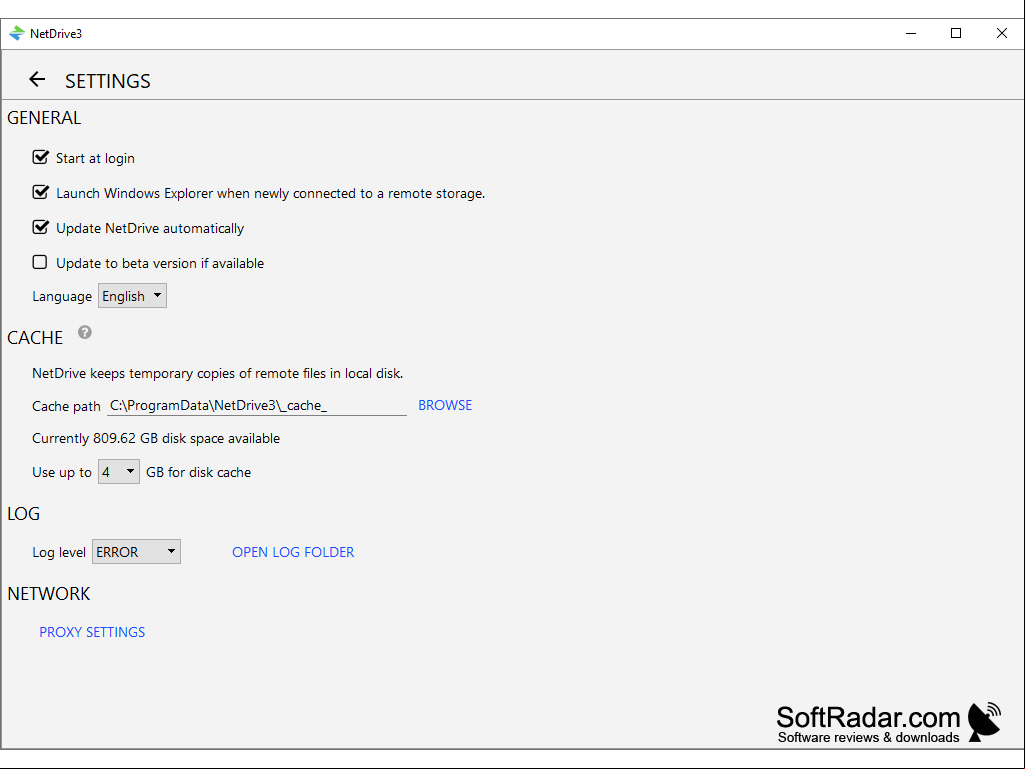Click the 'Currently 809.62 GB disk space available' text
This screenshot has height=769, width=1025.
coord(156,438)
